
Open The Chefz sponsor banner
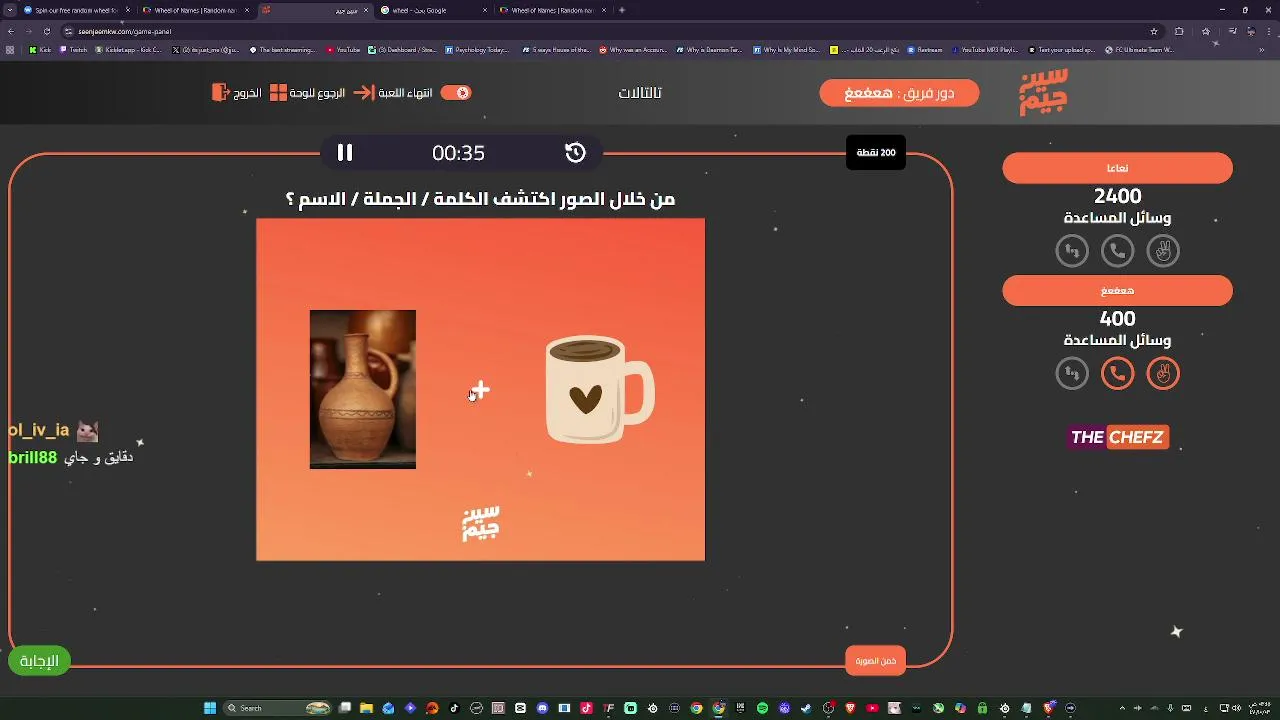1118,437
